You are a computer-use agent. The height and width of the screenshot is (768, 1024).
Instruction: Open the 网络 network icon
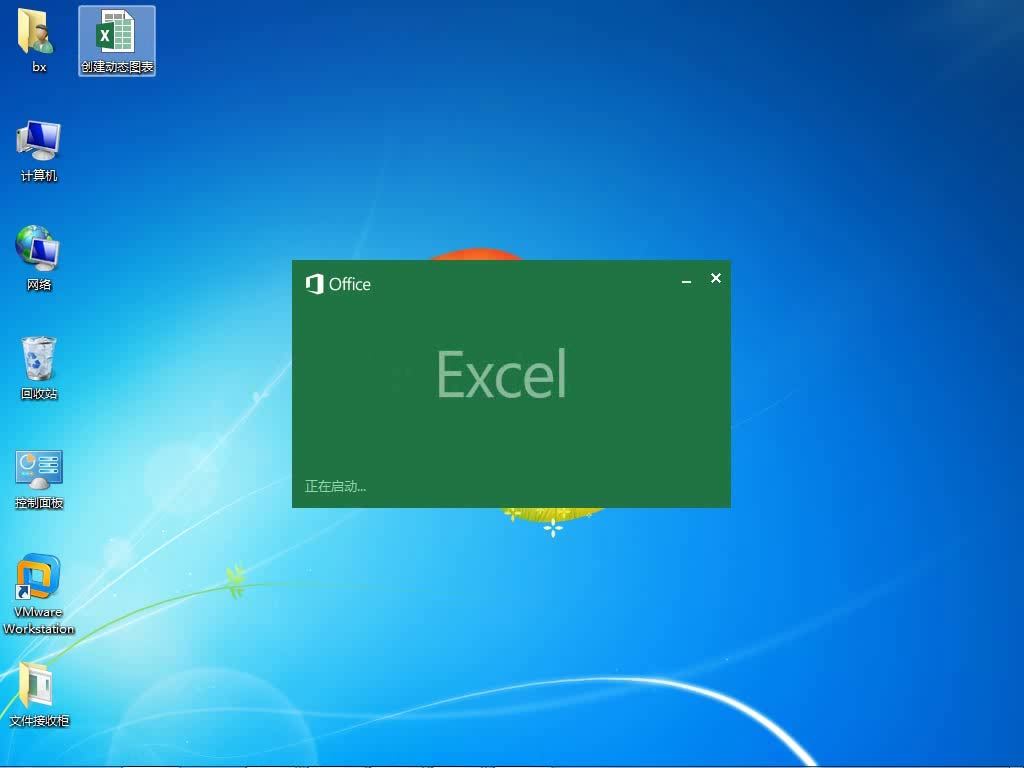pos(37,248)
